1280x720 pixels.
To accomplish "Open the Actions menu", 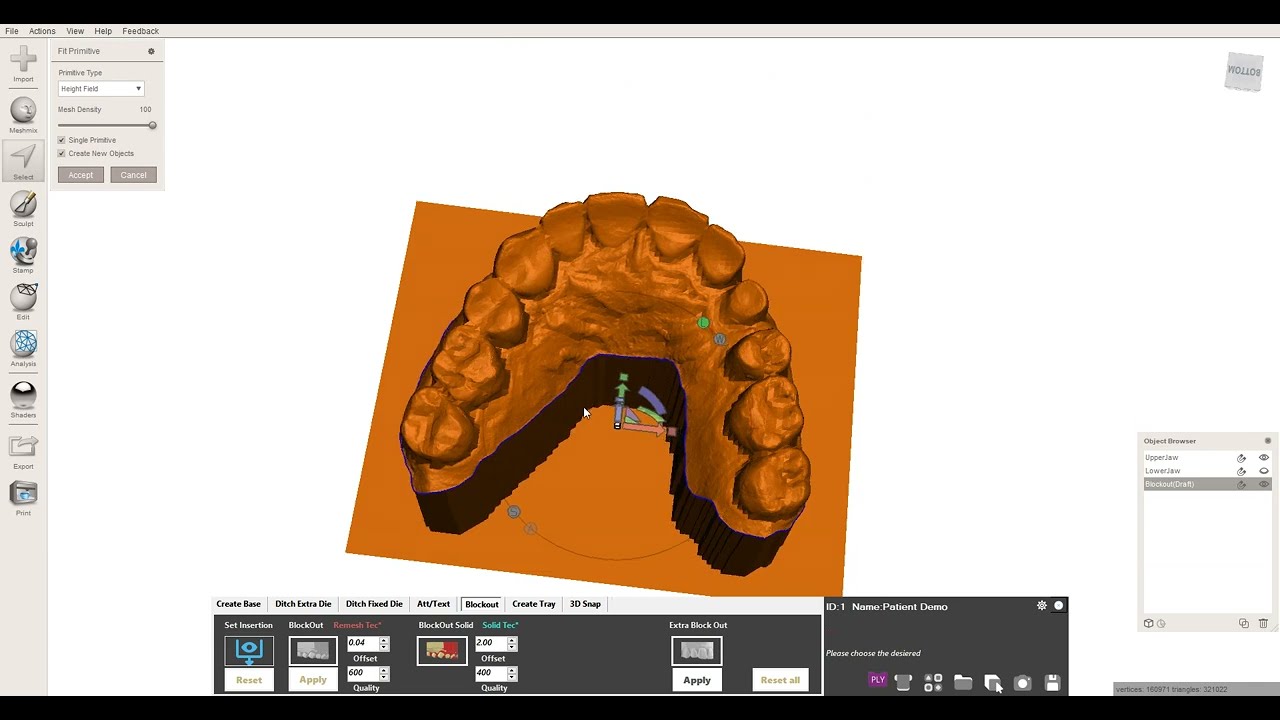I will pyautogui.click(x=42, y=31).
